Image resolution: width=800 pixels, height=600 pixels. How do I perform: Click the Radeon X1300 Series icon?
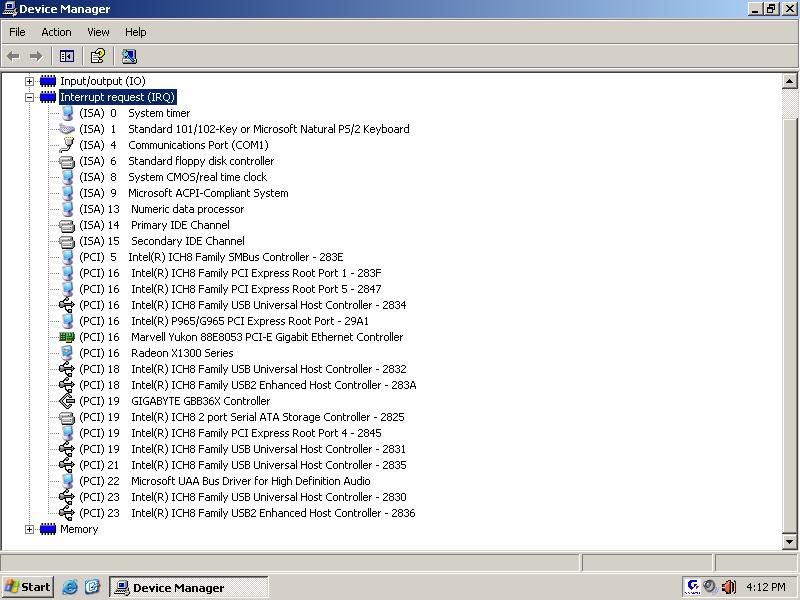[x=67, y=353]
